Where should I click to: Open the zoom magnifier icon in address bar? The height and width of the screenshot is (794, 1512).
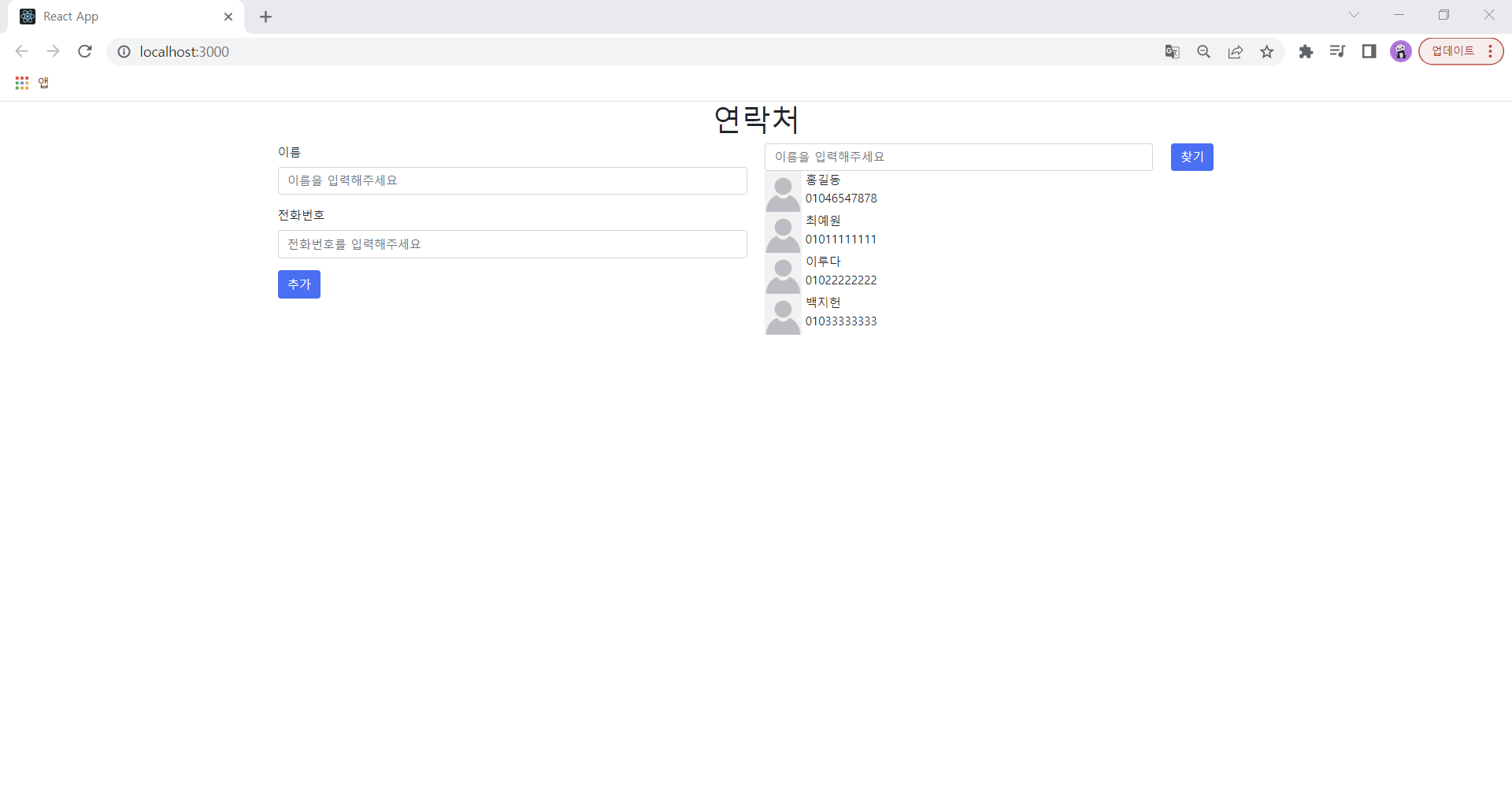(1203, 51)
